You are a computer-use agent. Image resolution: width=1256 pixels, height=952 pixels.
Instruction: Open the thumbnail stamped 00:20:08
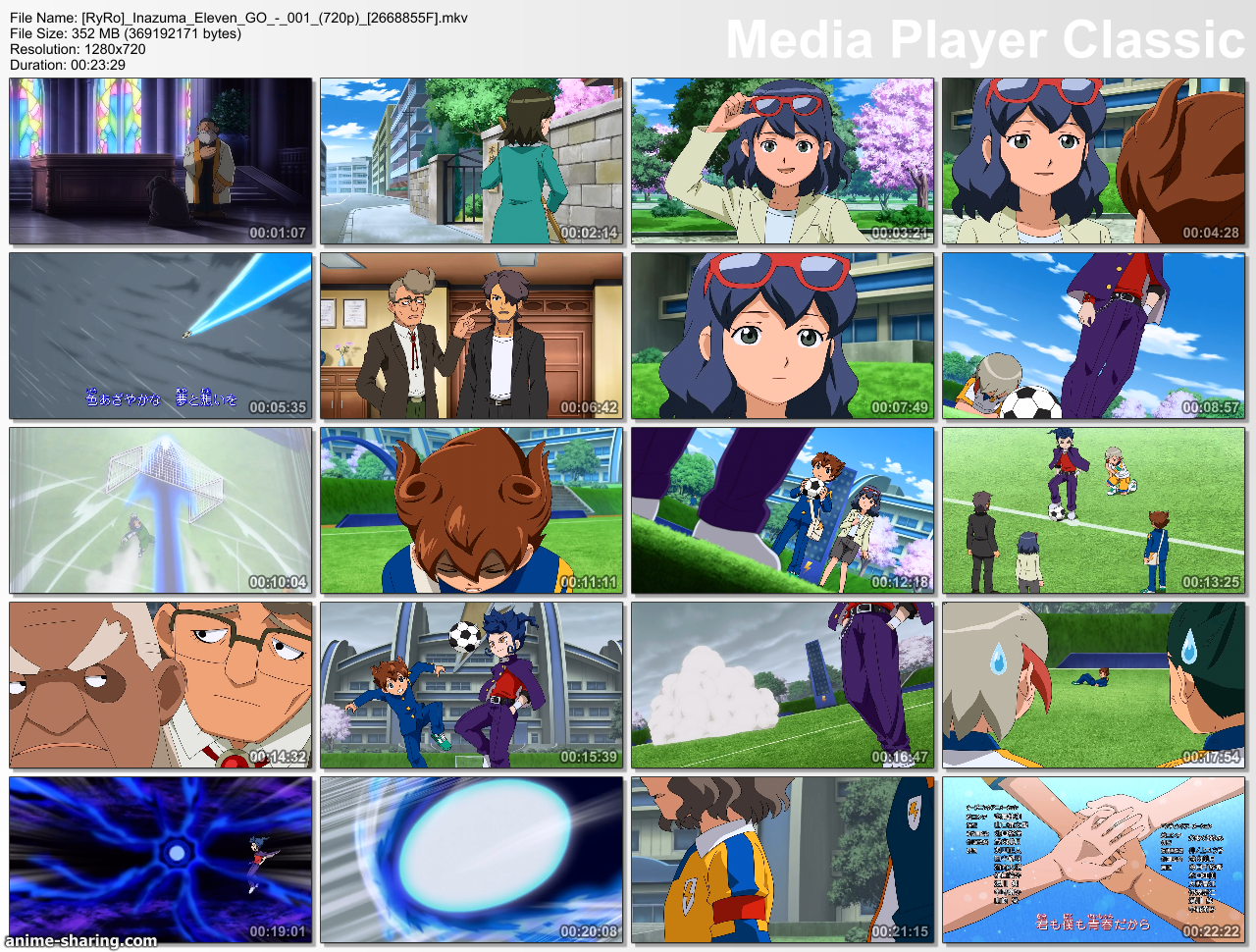(x=472, y=860)
